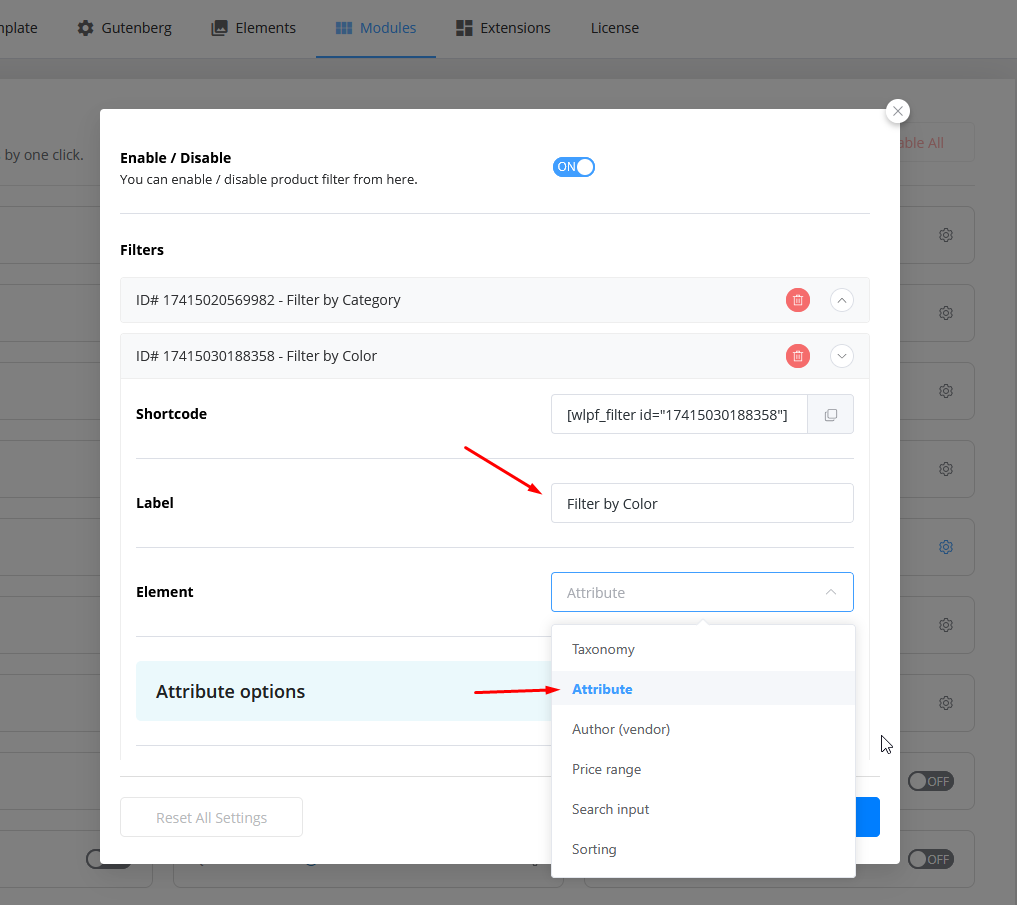Screen dimensions: 1017x905
Task: Close the product filter settings modal
Action: (x=897, y=111)
